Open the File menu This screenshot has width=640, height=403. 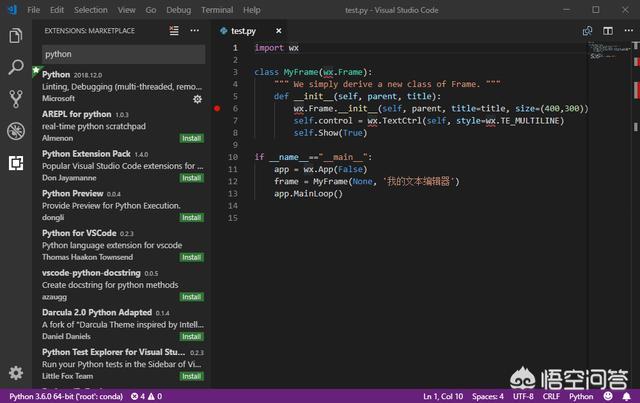tap(33, 10)
